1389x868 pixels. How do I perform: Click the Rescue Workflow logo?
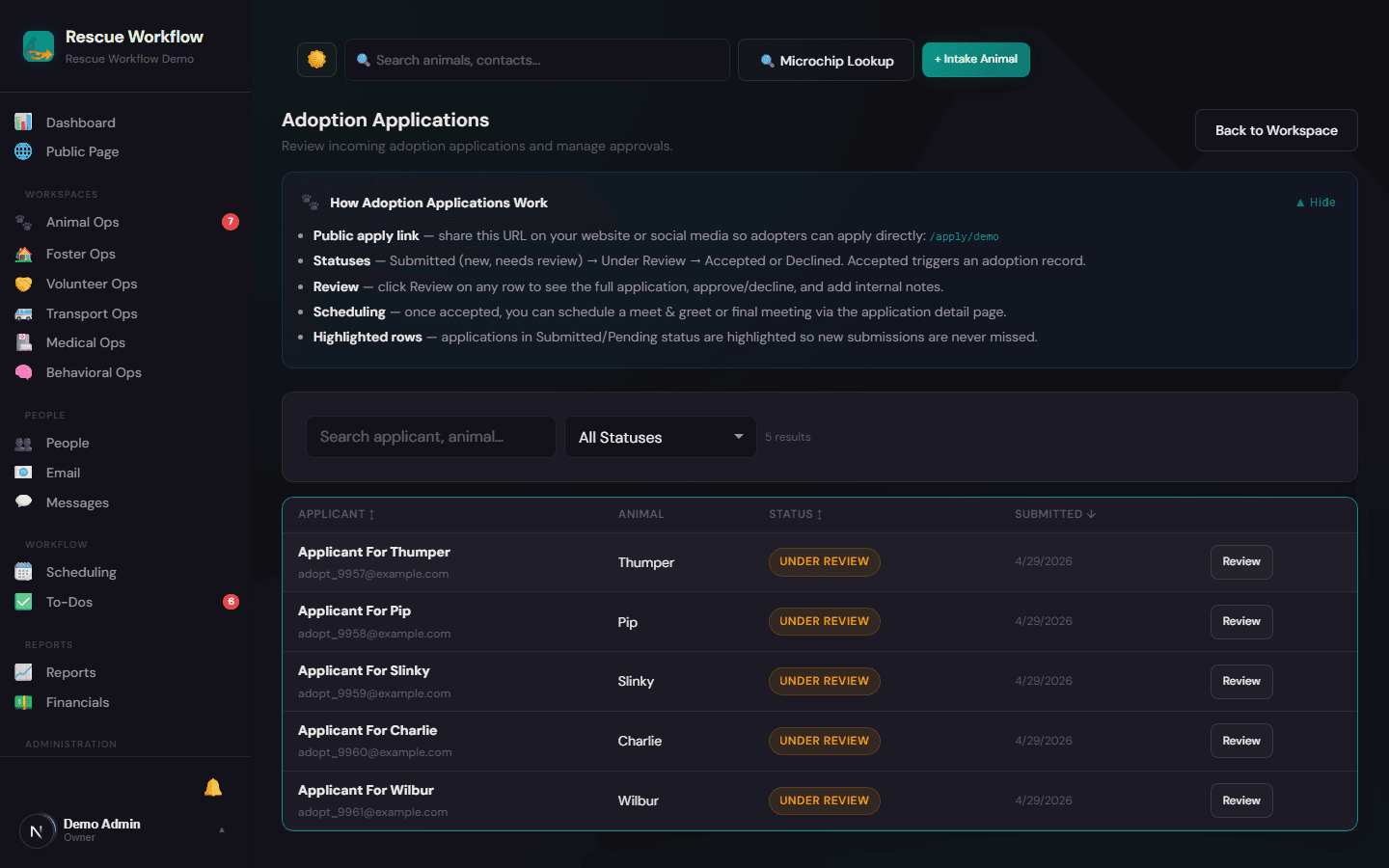click(39, 46)
